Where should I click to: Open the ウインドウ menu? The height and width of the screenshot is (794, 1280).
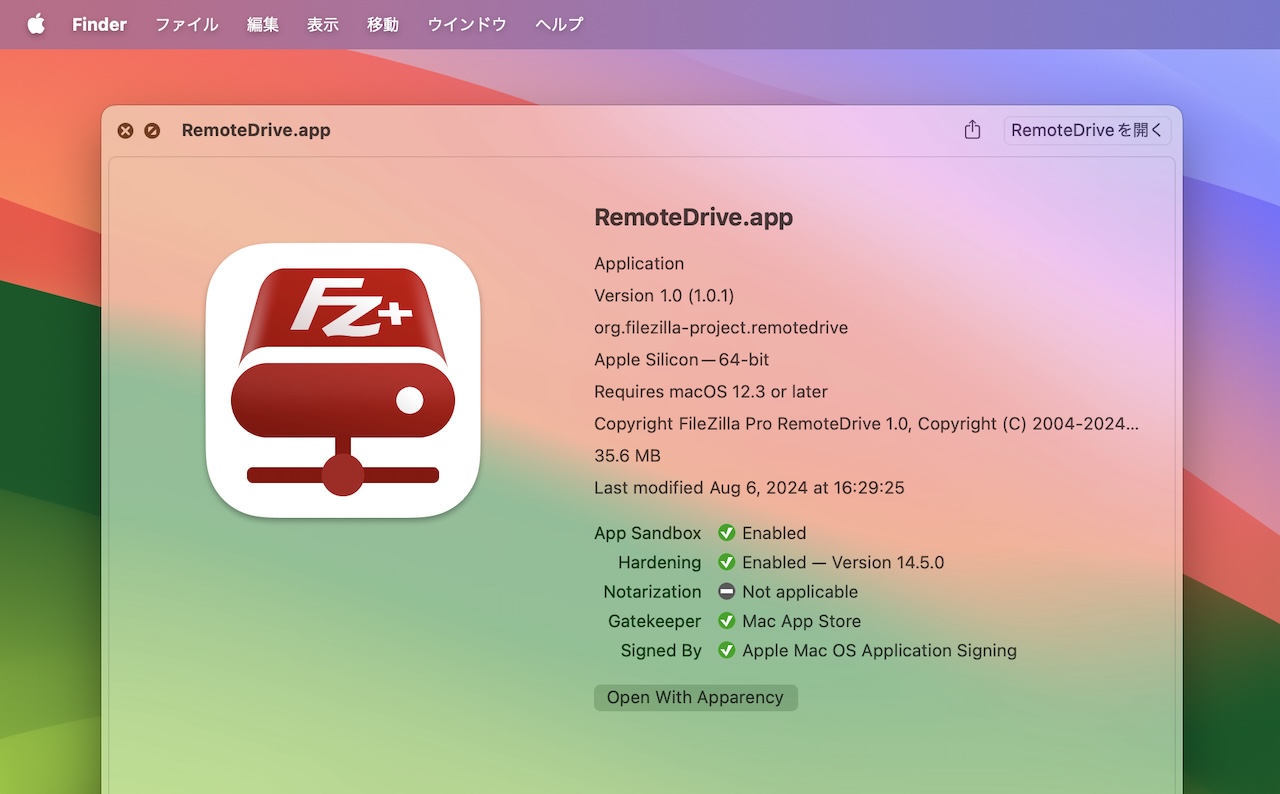pos(467,24)
